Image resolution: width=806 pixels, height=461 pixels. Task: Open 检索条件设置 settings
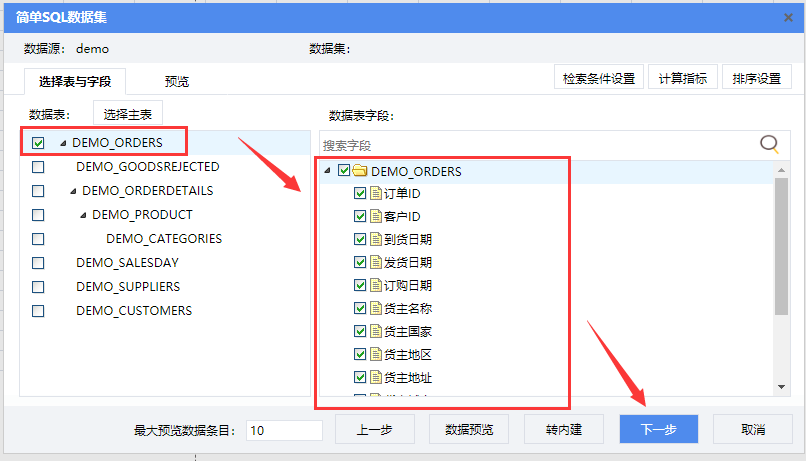pyautogui.click(x=598, y=78)
